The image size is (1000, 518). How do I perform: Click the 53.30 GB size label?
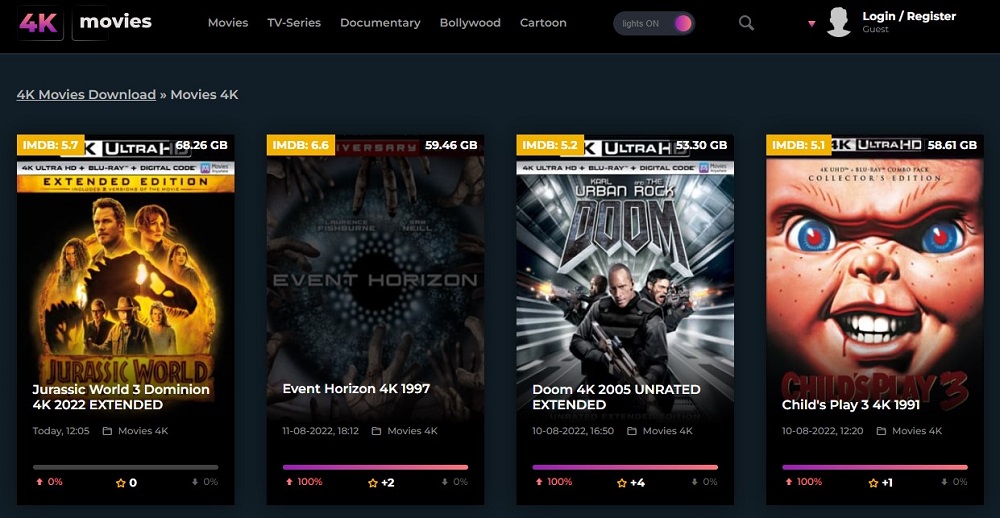click(x=702, y=145)
